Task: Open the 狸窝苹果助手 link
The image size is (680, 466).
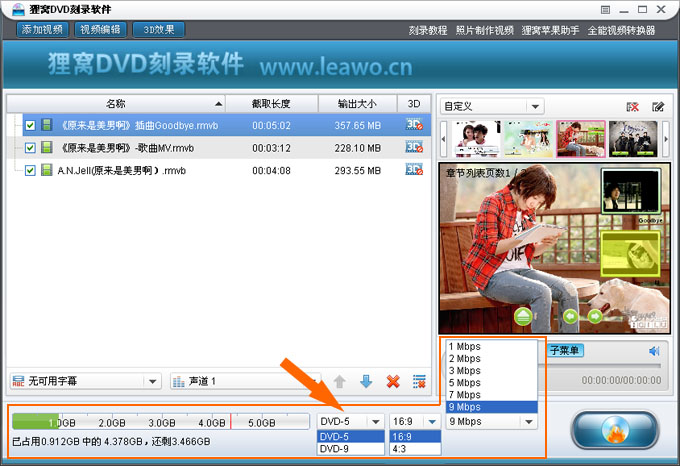Action: [x=550, y=30]
